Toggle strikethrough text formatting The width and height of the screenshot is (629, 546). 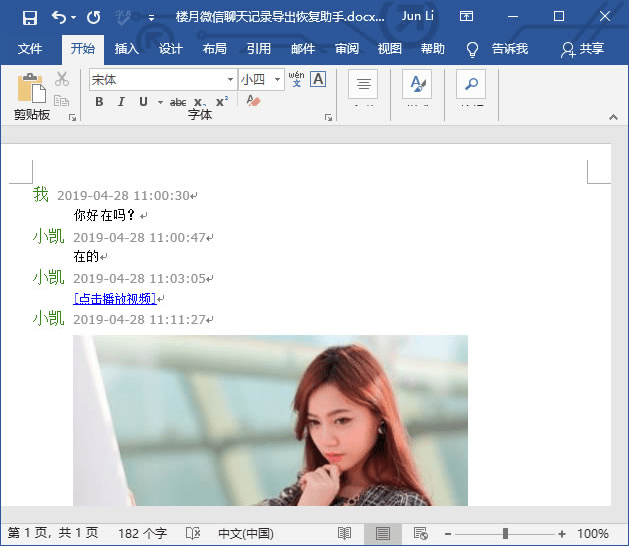click(x=178, y=102)
